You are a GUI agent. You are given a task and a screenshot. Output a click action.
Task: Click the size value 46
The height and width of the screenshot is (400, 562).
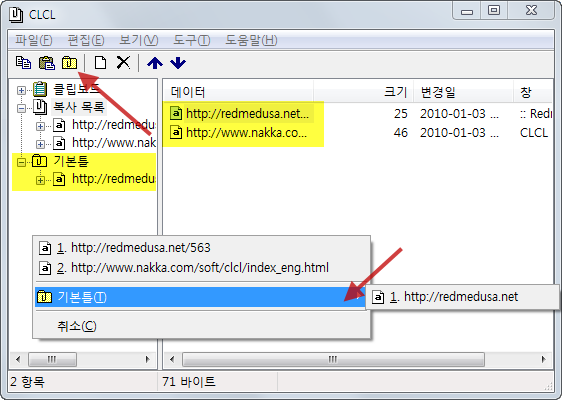point(401,133)
